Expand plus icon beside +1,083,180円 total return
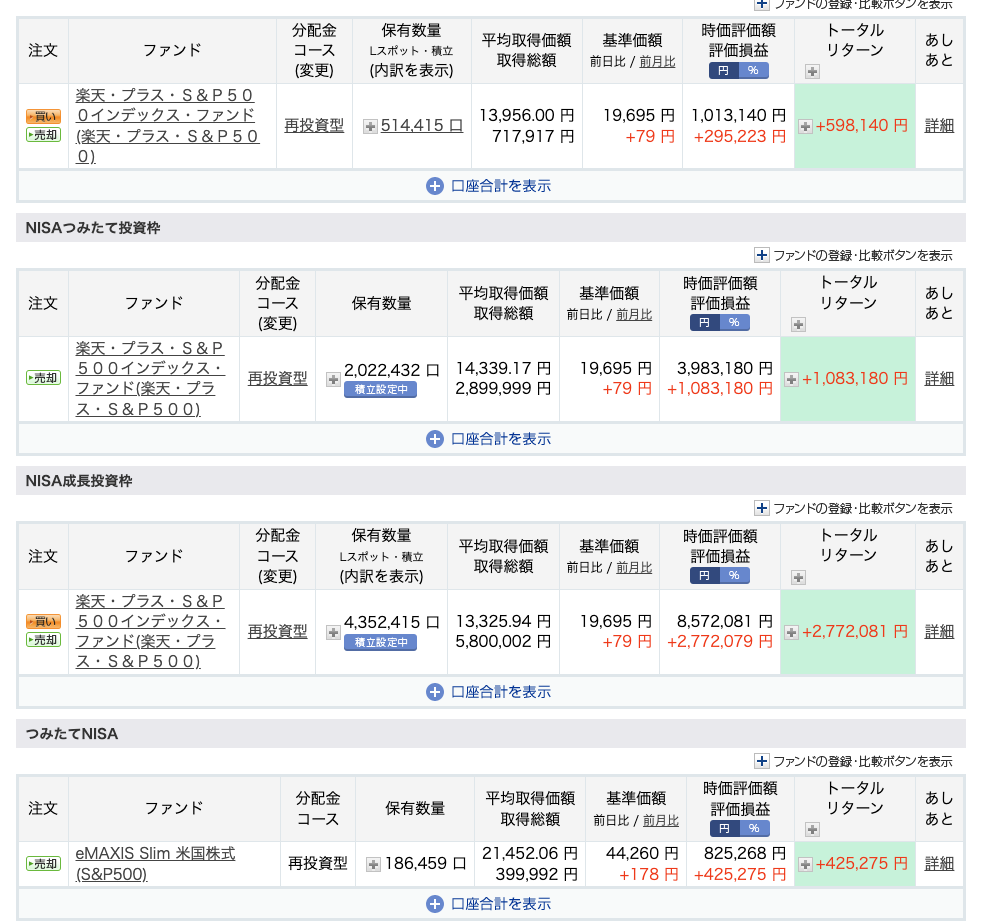The image size is (990, 924). [791, 380]
